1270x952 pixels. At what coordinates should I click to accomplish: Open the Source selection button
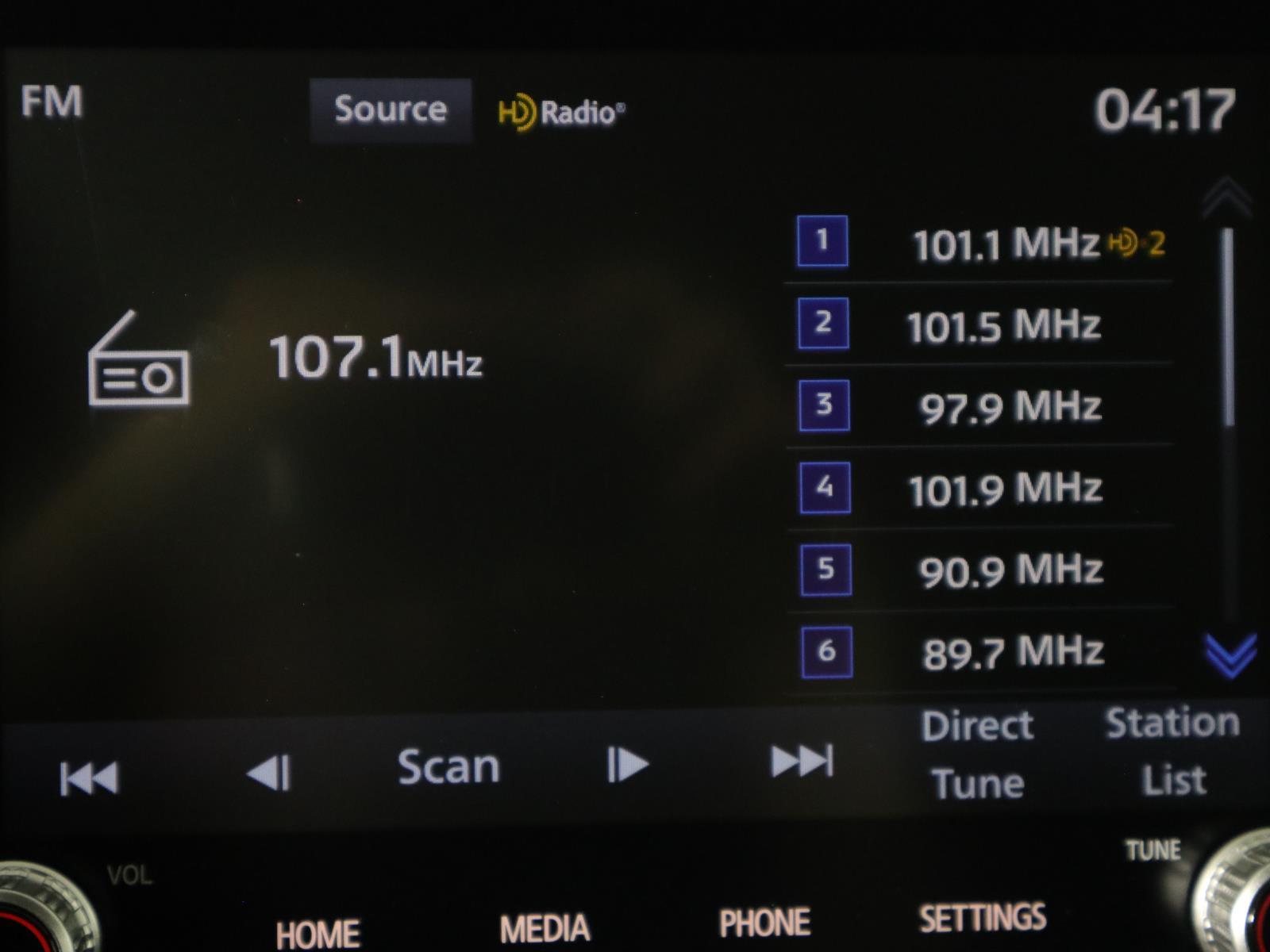point(391,109)
